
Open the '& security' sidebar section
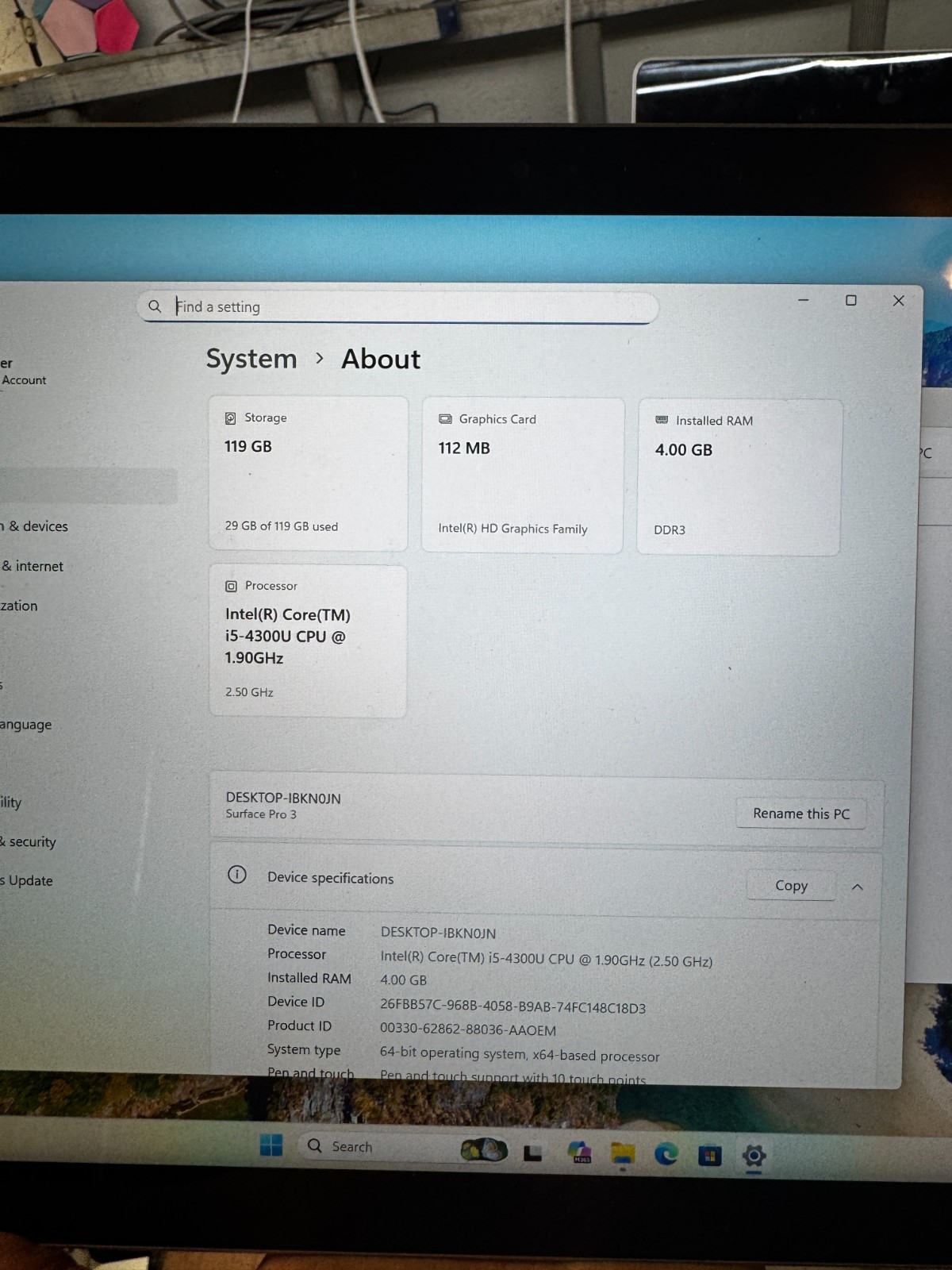(x=29, y=841)
